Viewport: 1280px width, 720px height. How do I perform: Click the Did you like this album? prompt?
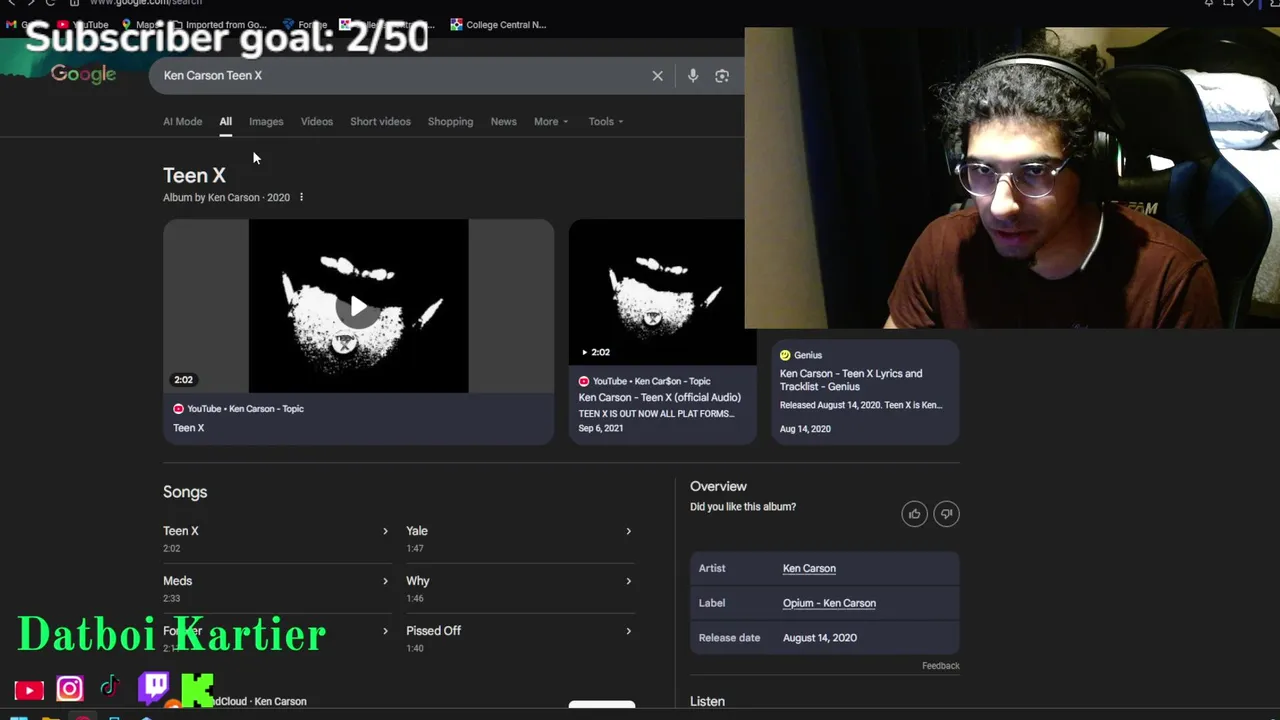(743, 507)
